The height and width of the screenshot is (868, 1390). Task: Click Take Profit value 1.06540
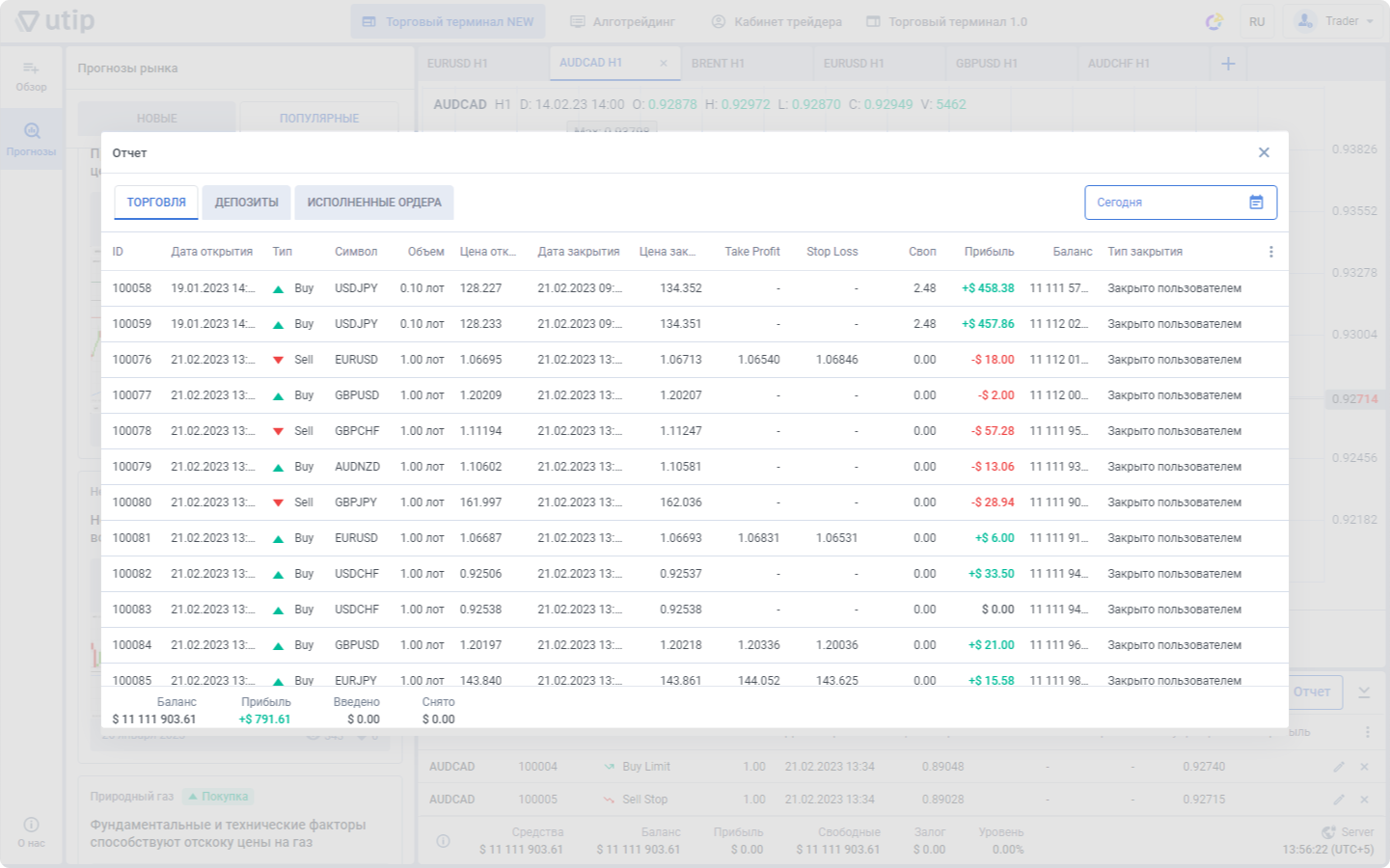[758, 360]
